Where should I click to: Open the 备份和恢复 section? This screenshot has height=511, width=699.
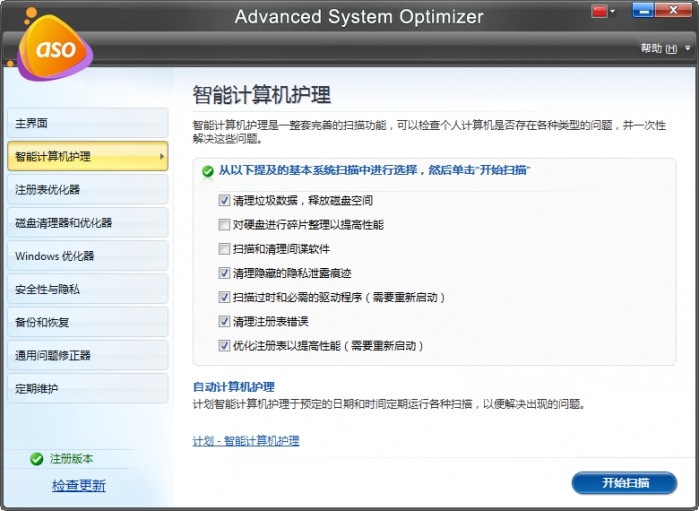coord(88,322)
